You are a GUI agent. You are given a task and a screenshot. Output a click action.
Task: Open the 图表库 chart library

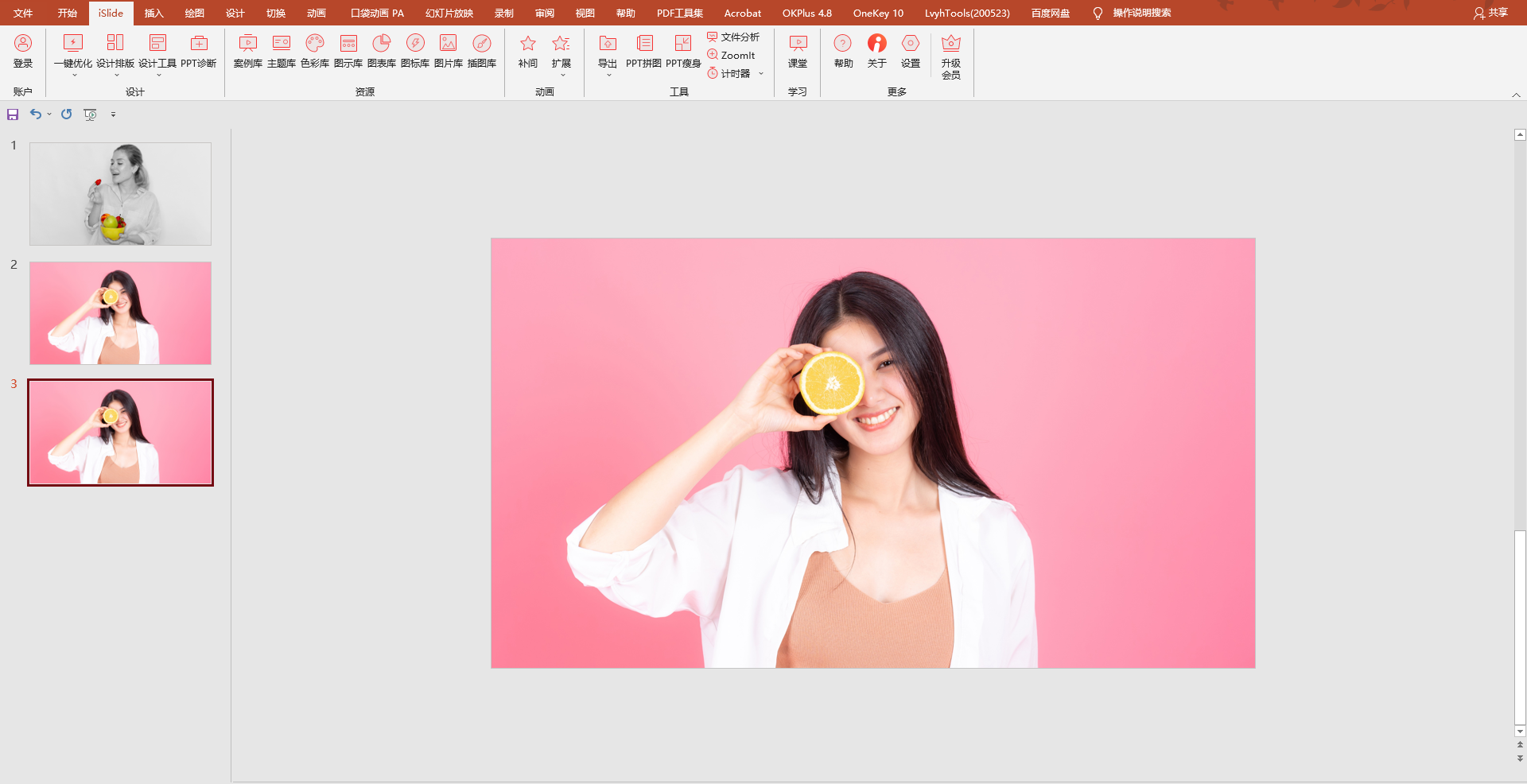coord(382,51)
